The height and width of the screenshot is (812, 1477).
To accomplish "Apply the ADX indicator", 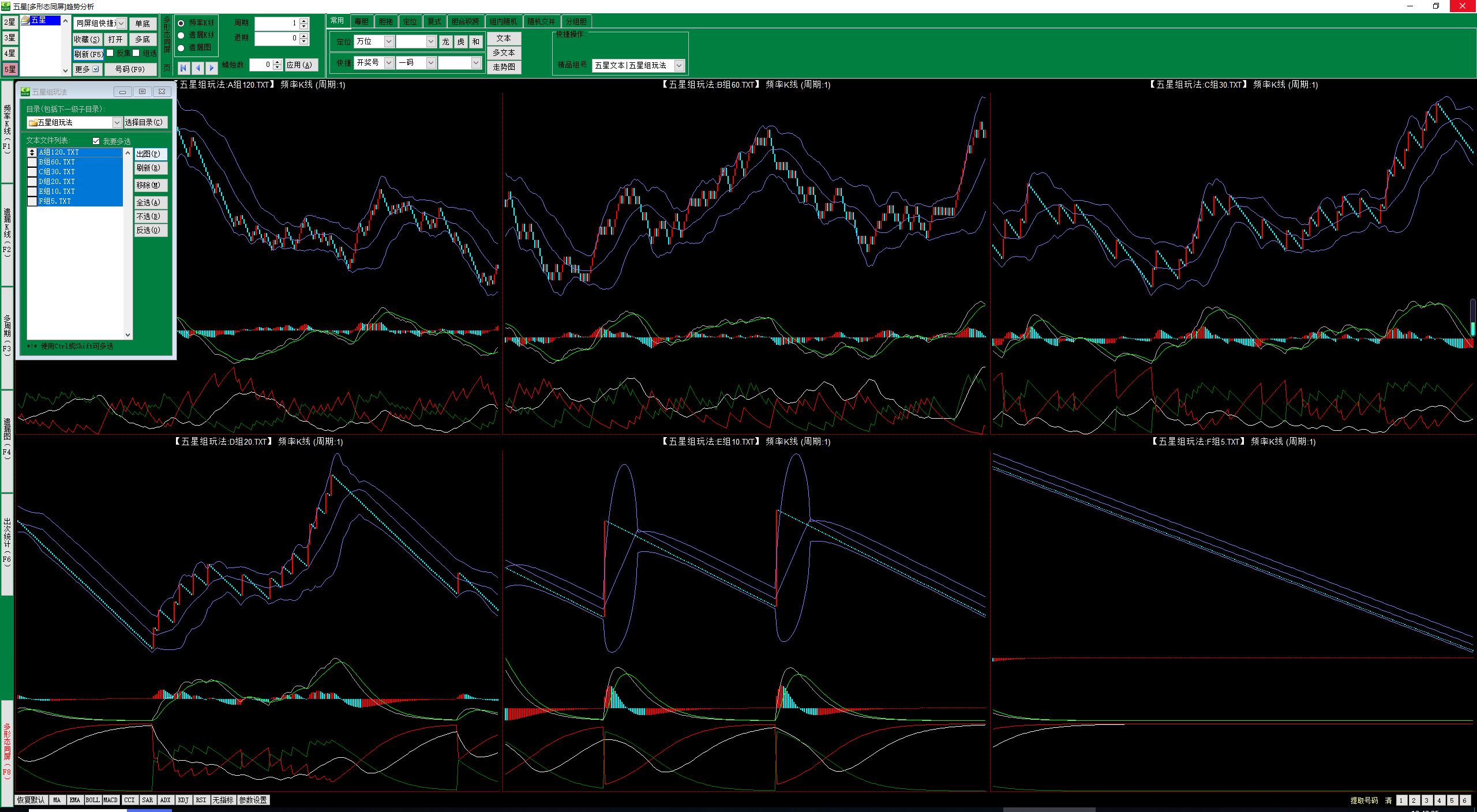I will [x=166, y=800].
